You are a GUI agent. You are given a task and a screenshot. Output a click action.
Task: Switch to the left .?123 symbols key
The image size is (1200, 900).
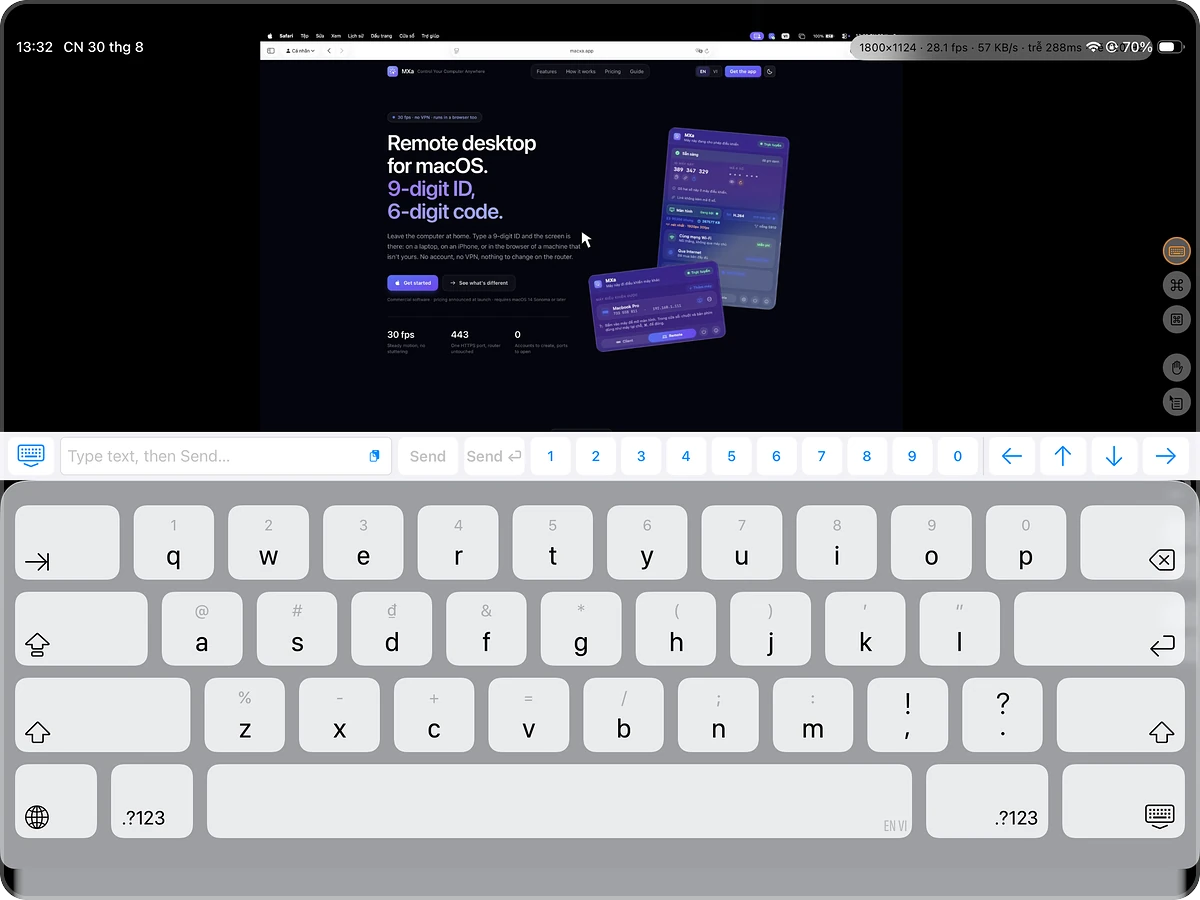click(151, 800)
